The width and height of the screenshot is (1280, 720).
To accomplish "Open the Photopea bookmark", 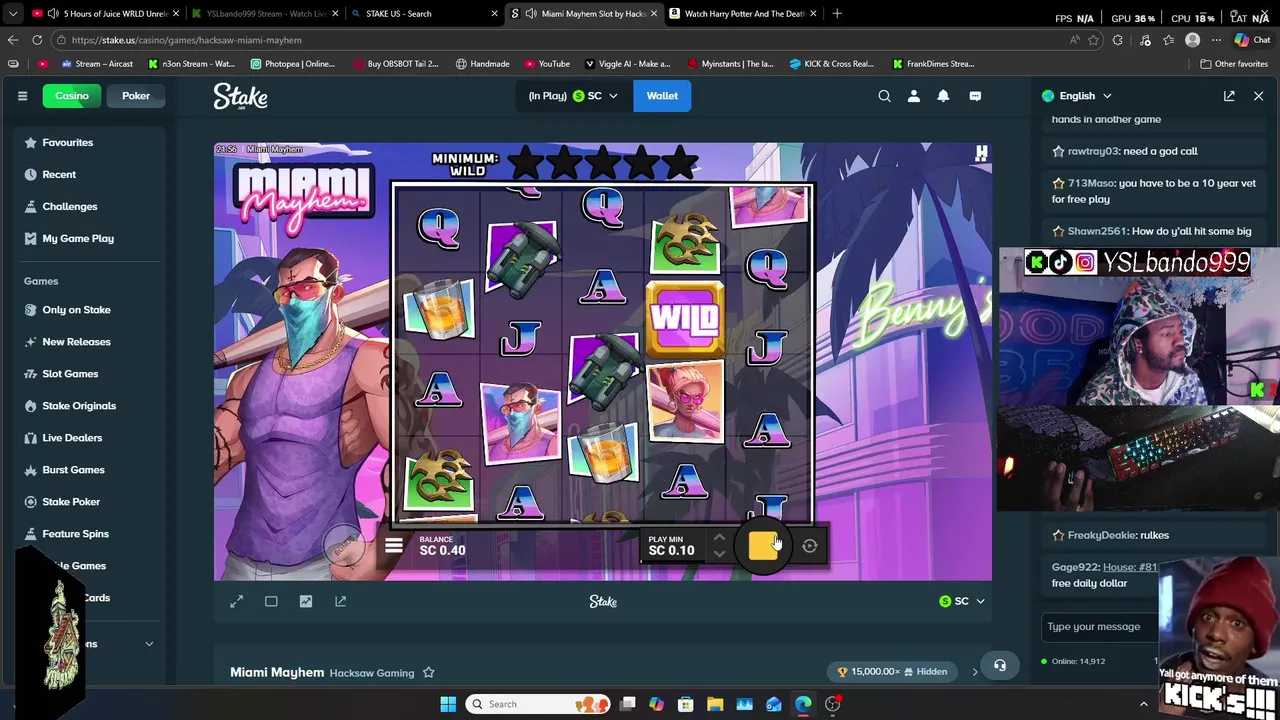I will click(293, 64).
